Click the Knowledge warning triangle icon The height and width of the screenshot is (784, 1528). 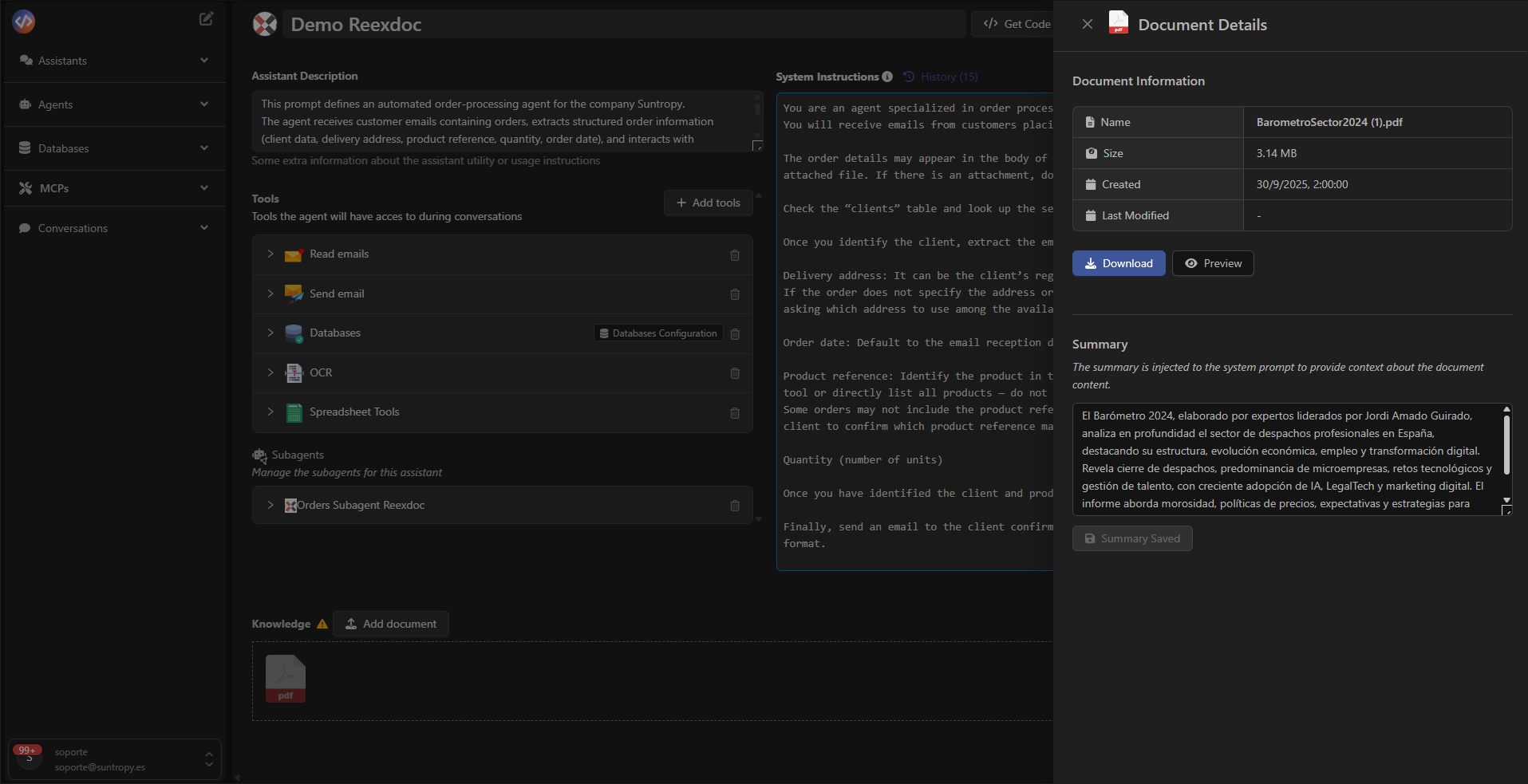[322, 624]
